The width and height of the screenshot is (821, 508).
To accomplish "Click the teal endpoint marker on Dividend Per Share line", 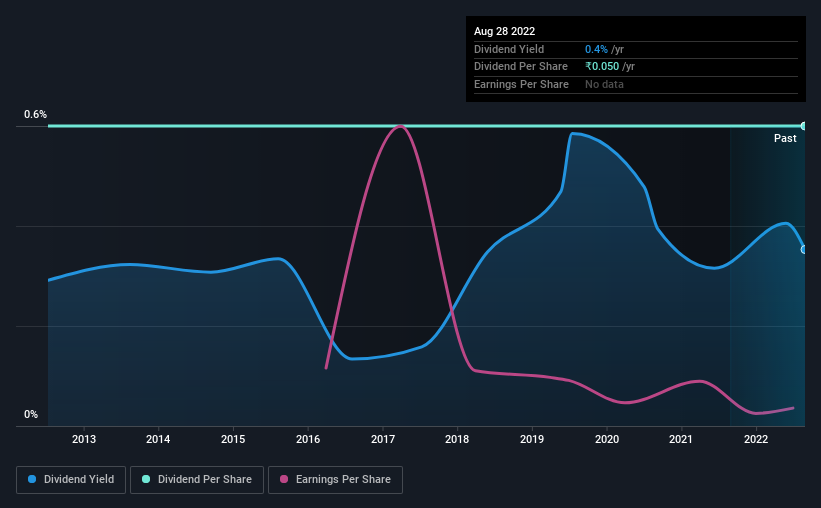I will tap(804, 126).
